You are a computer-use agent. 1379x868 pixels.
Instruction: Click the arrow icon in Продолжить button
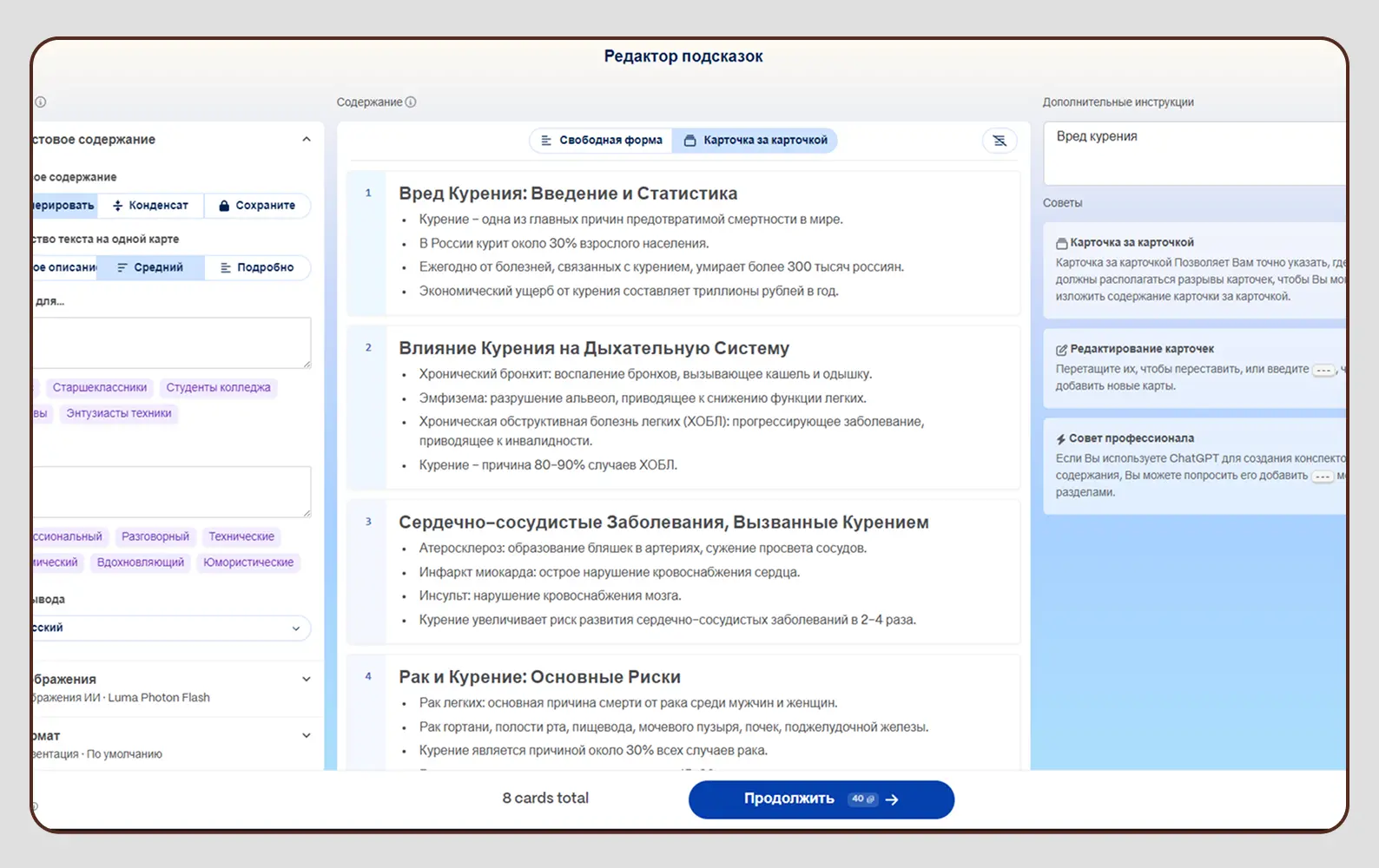pos(892,799)
